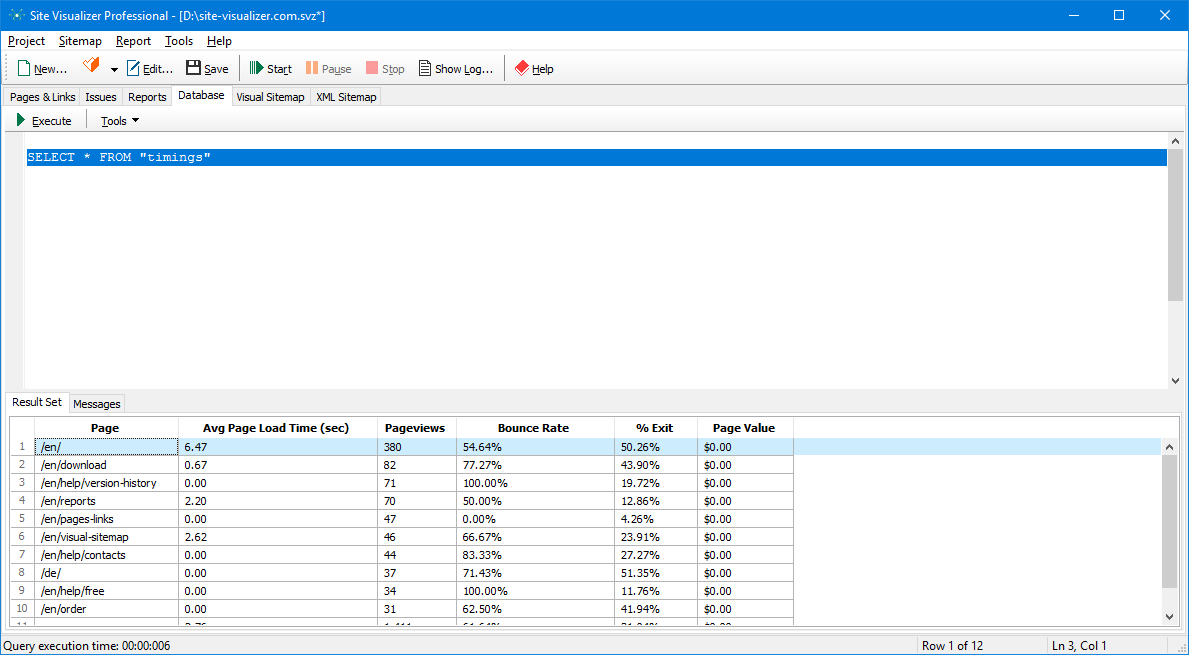The image size is (1189, 655).
Task: Show the Messages tab
Action: 97,404
